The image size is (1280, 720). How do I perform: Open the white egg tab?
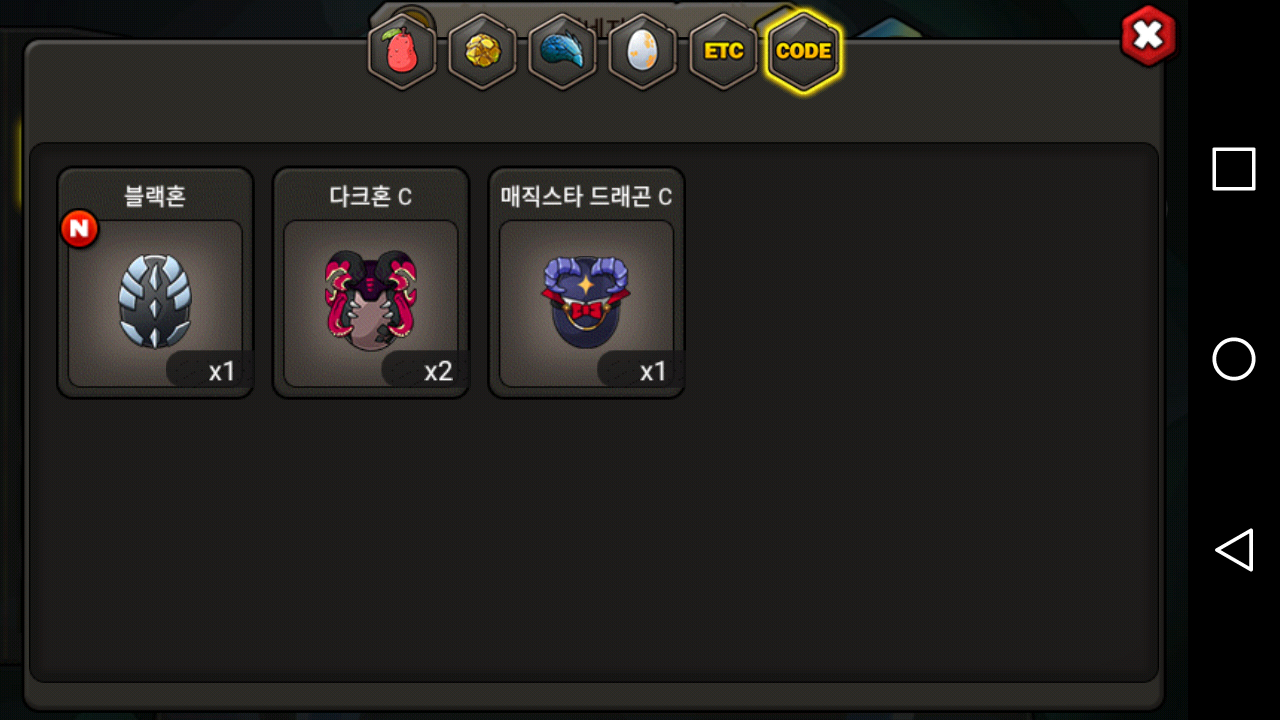click(642, 51)
